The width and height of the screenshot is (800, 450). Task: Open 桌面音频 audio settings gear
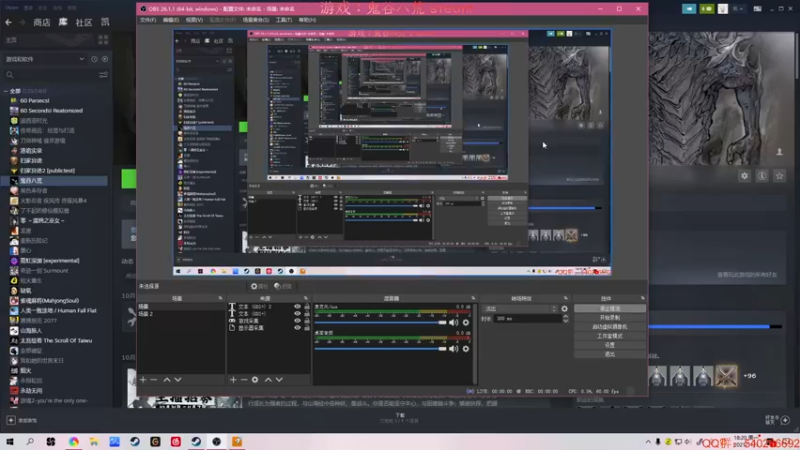[466, 349]
